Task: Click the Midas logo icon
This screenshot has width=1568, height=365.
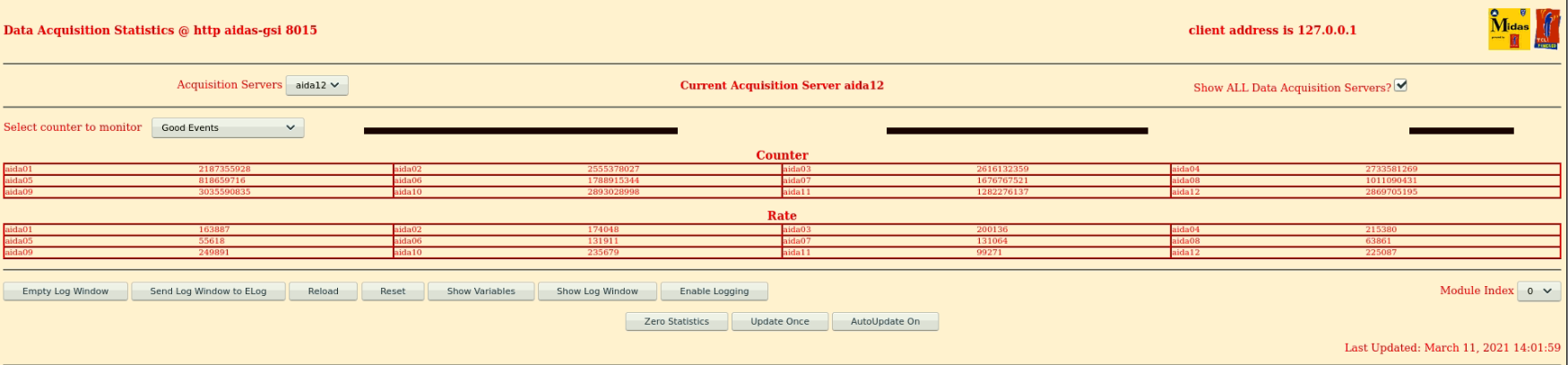Action: coord(1510,30)
